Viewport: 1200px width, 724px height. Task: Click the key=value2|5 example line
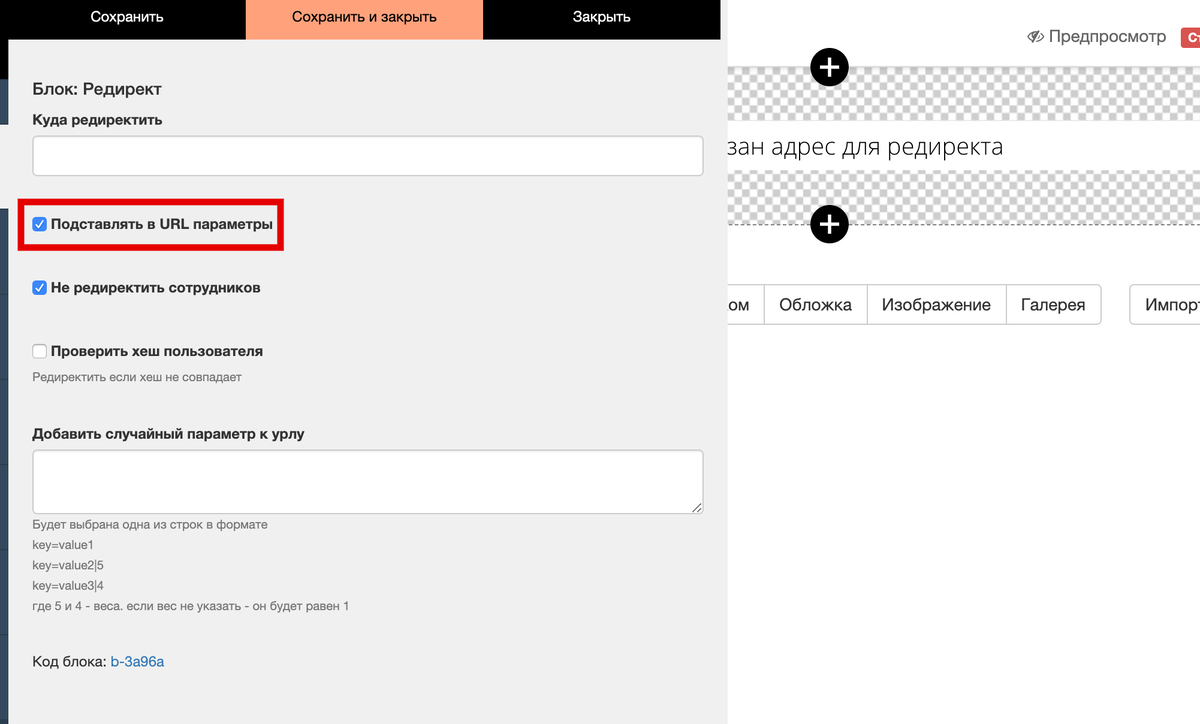pos(68,565)
